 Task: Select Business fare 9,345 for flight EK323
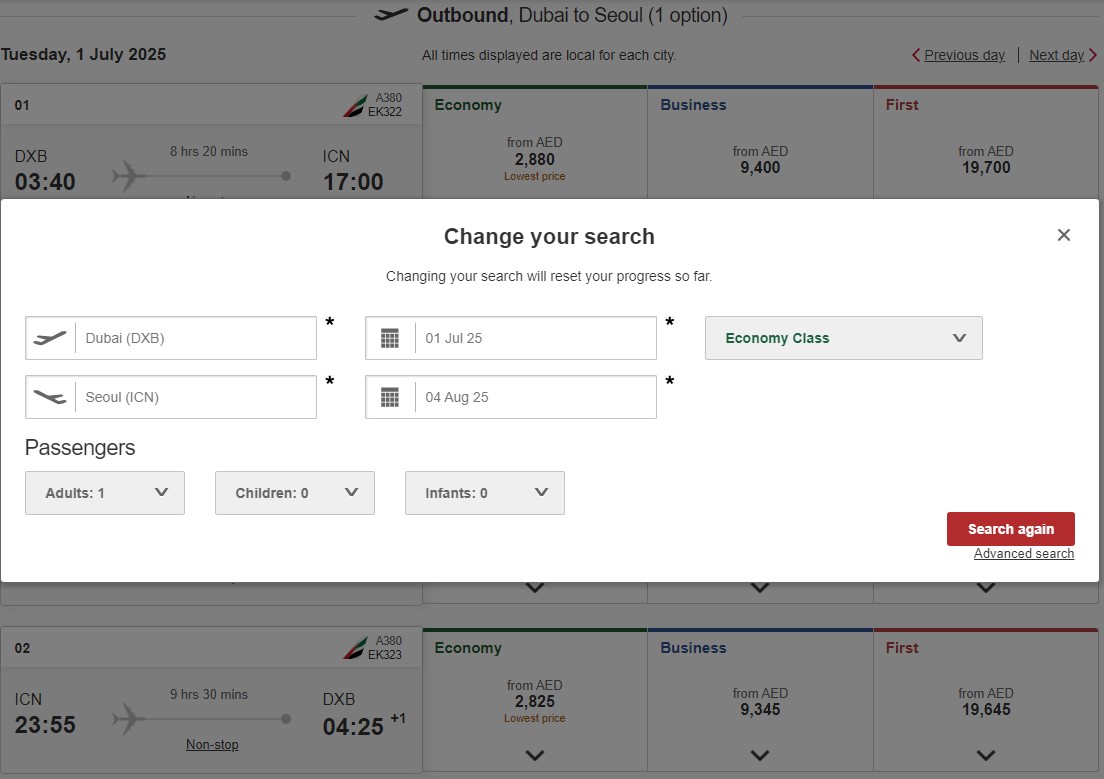coord(760,701)
